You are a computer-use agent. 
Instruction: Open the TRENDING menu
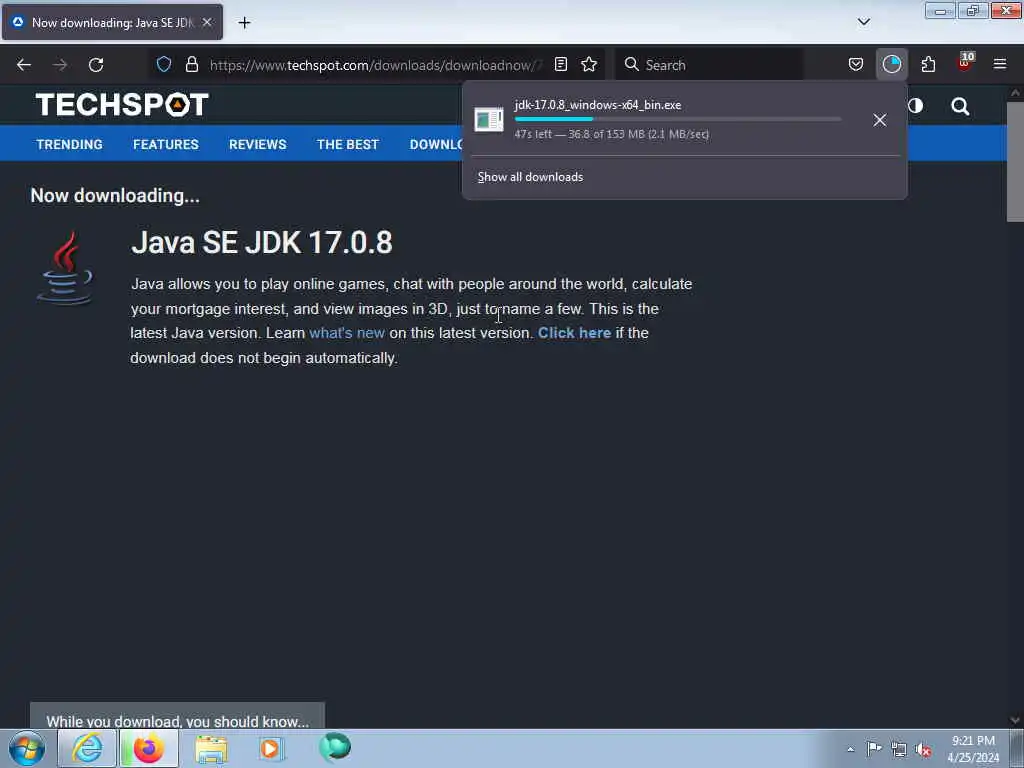click(x=69, y=144)
